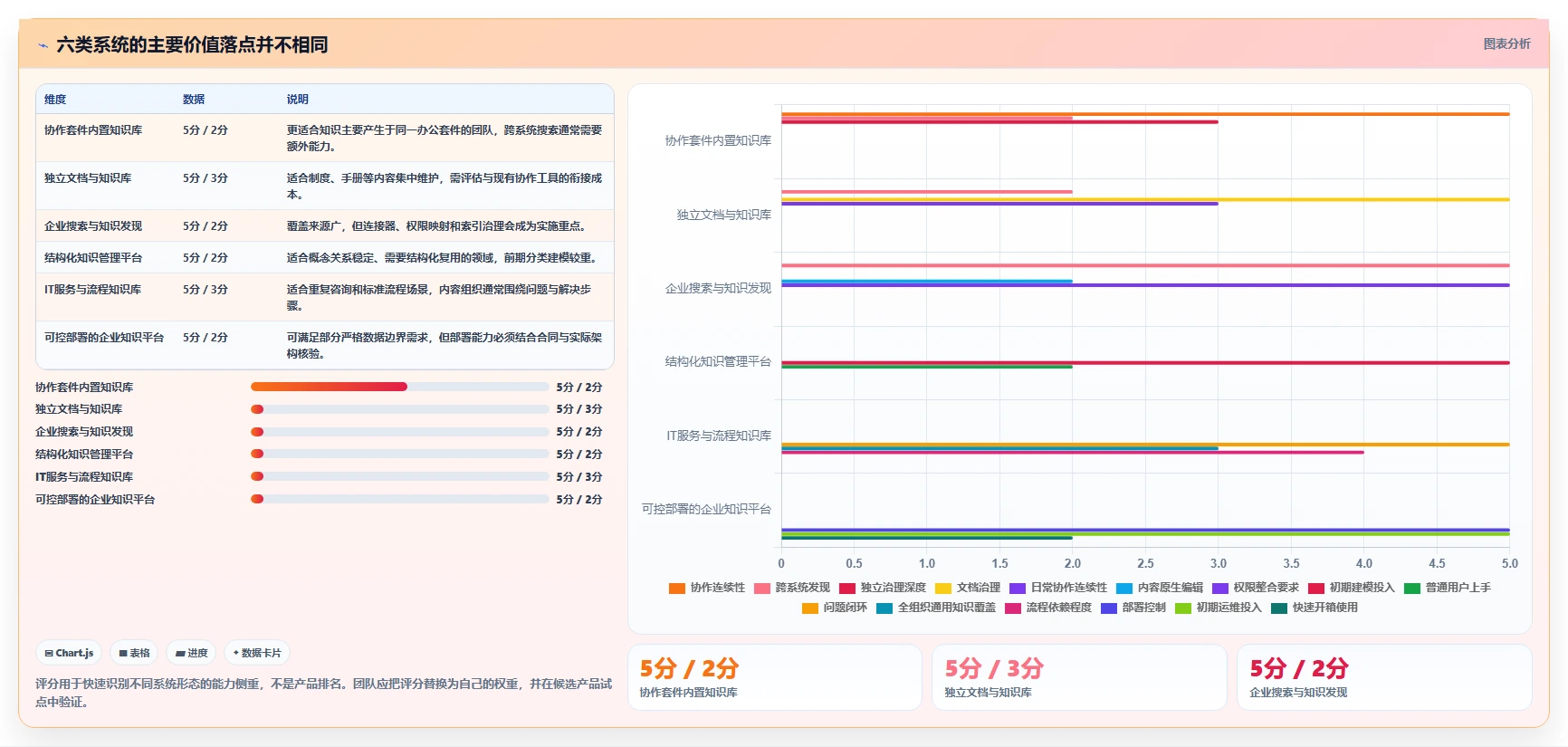
Task: Click the IT服务与流程知识库 progress bar
Action: (399, 476)
